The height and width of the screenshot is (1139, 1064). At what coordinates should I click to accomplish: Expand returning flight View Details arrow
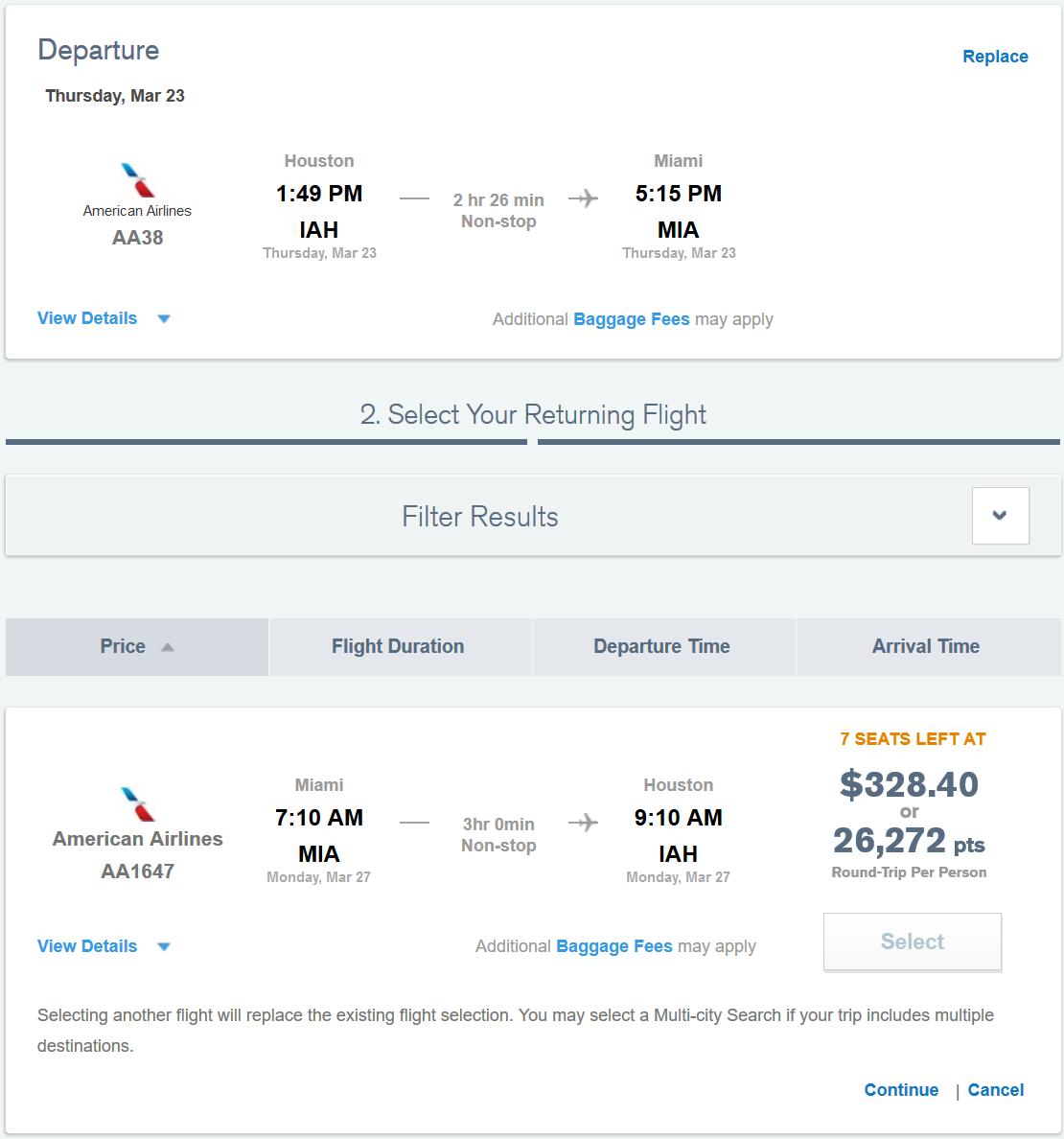click(x=164, y=947)
